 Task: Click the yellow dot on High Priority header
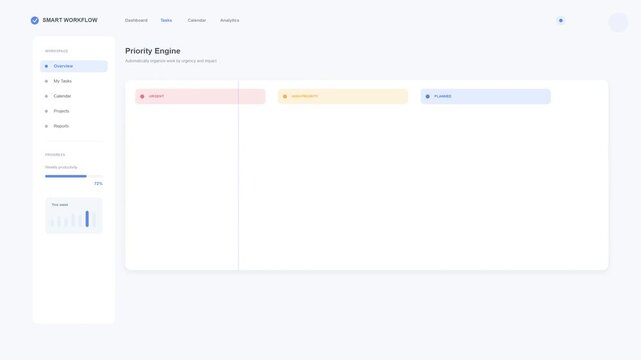(285, 96)
